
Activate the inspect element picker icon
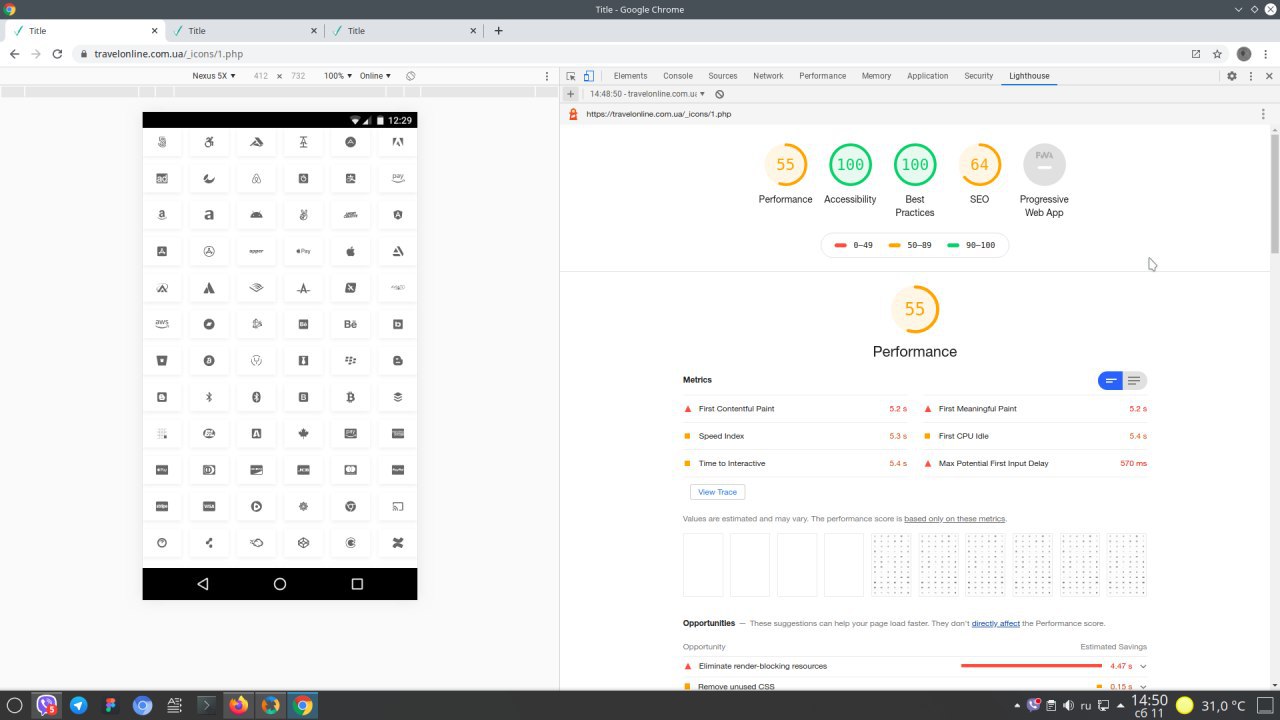(571, 76)
